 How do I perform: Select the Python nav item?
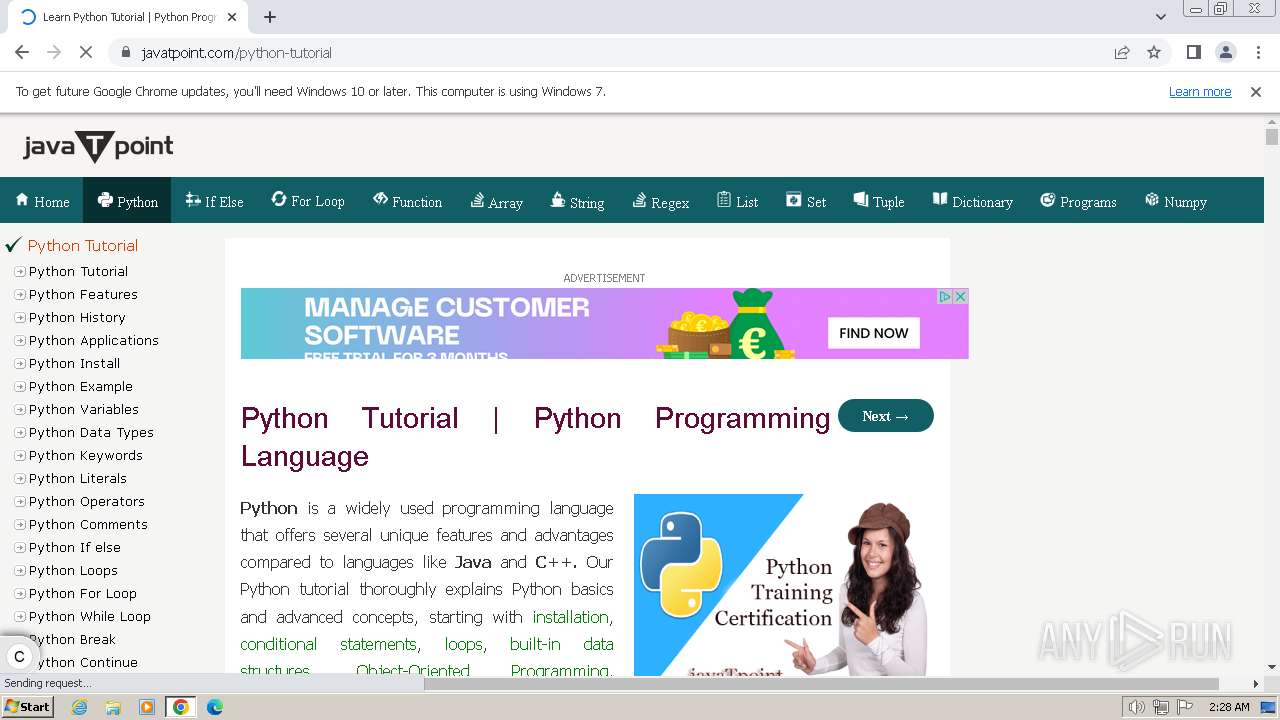pyautogui.click(x=127, y=201)
